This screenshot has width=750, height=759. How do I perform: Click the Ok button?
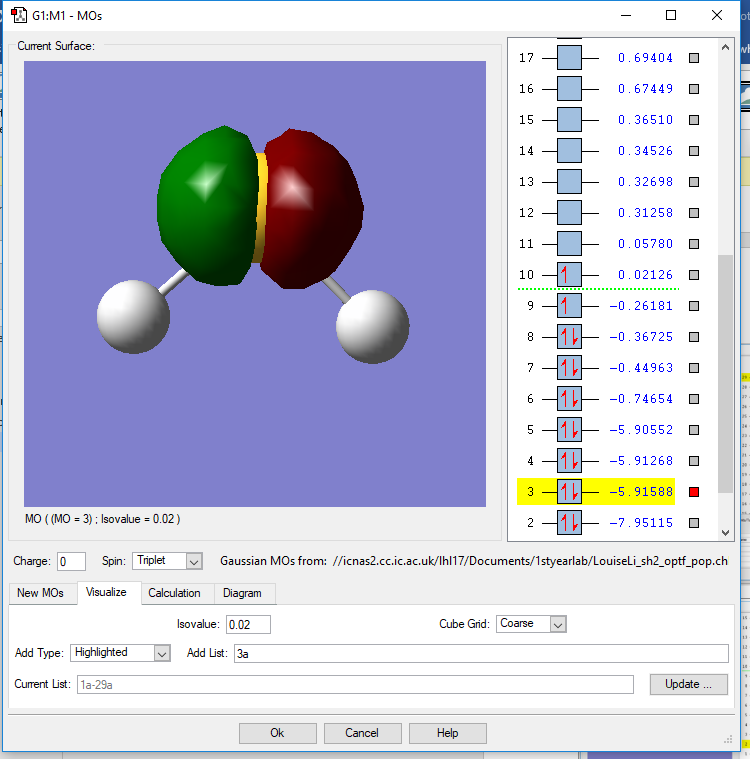click(277, 733)
